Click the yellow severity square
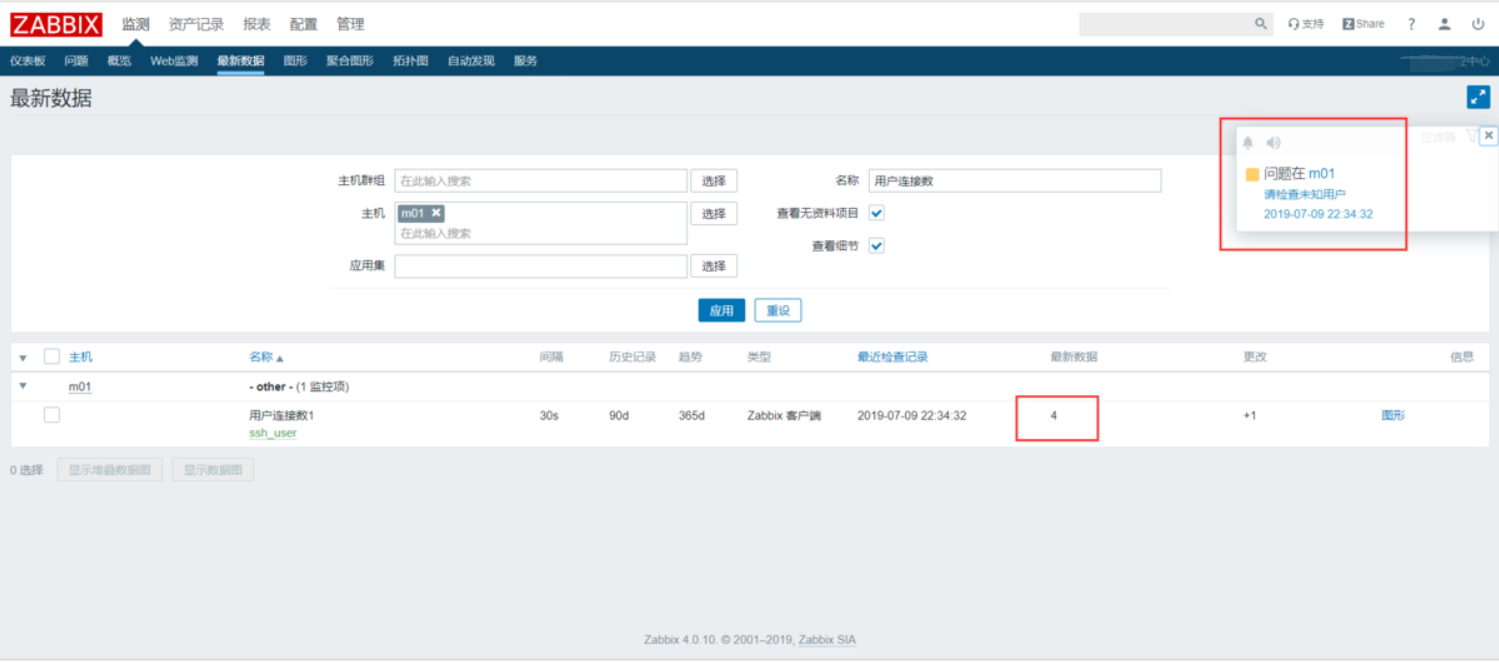The image size is (1499, 662). pyautogui.click(x=1252, y=175)
